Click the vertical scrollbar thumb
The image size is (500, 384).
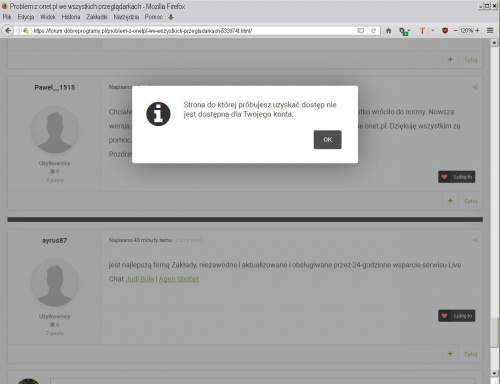[494, 333]
